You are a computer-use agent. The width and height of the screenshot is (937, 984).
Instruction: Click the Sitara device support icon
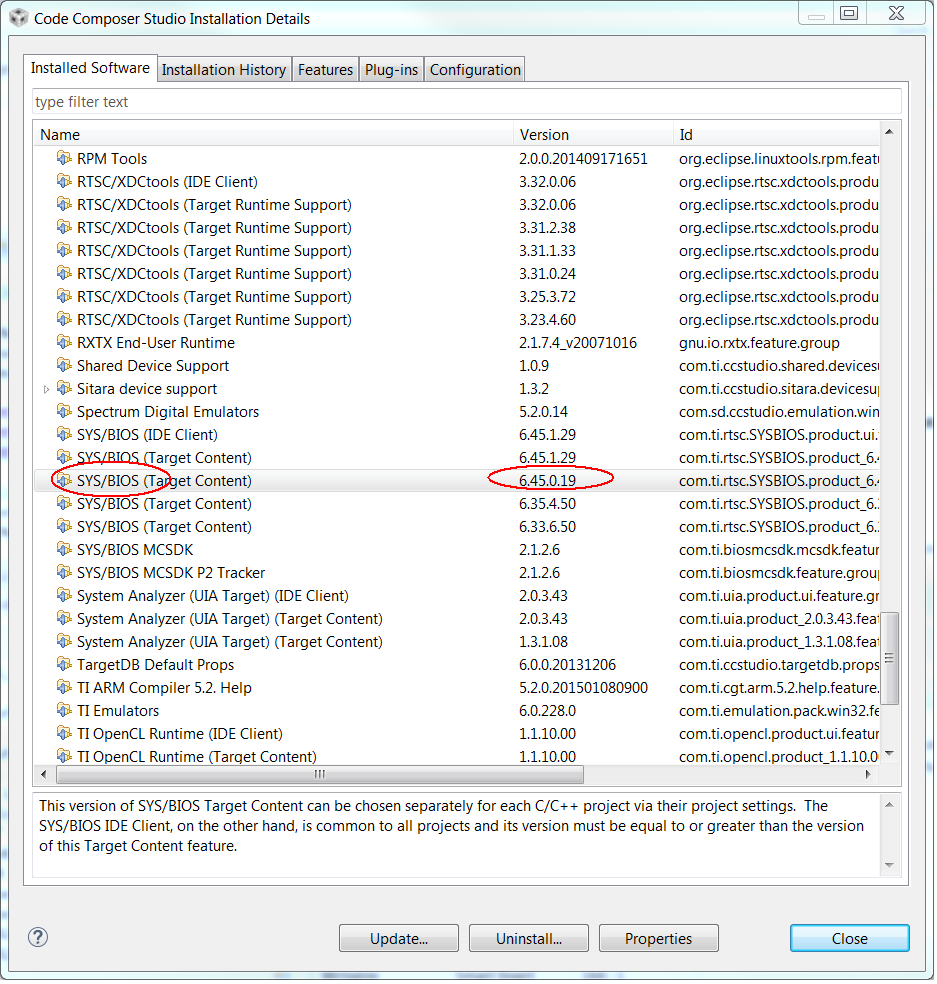click(x=64, y=389)
